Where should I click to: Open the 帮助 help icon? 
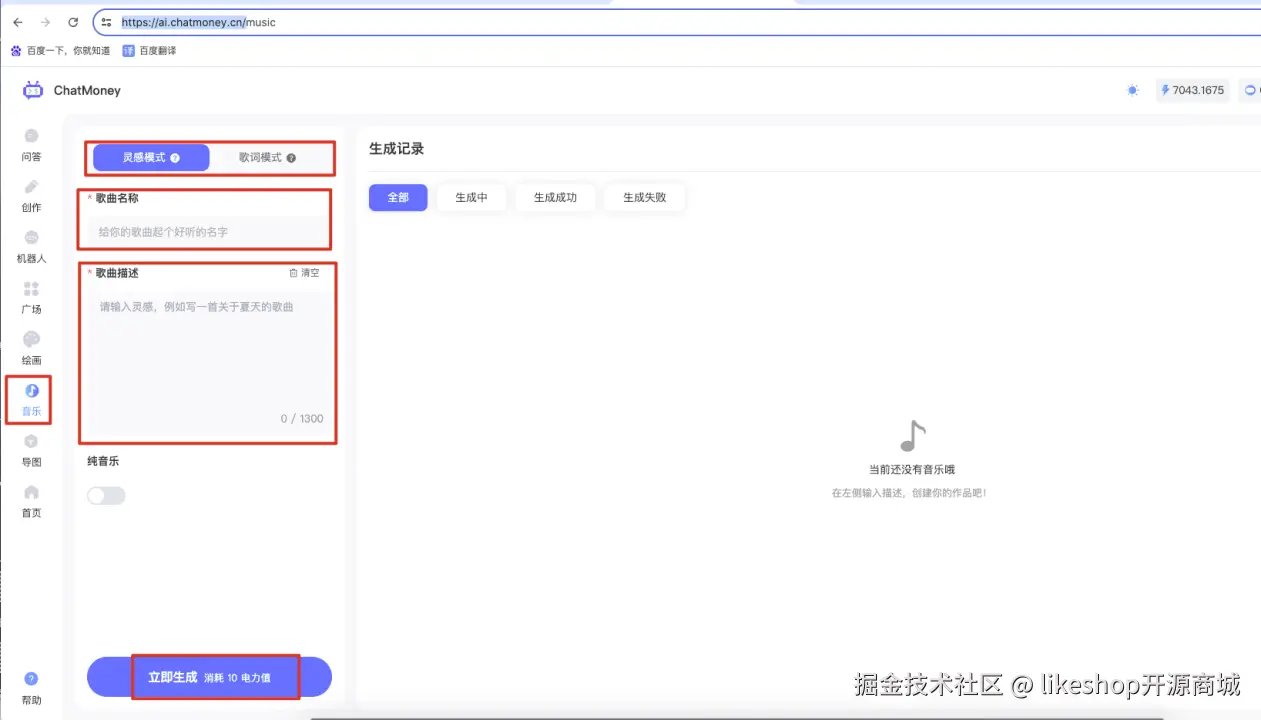[31, 679]
